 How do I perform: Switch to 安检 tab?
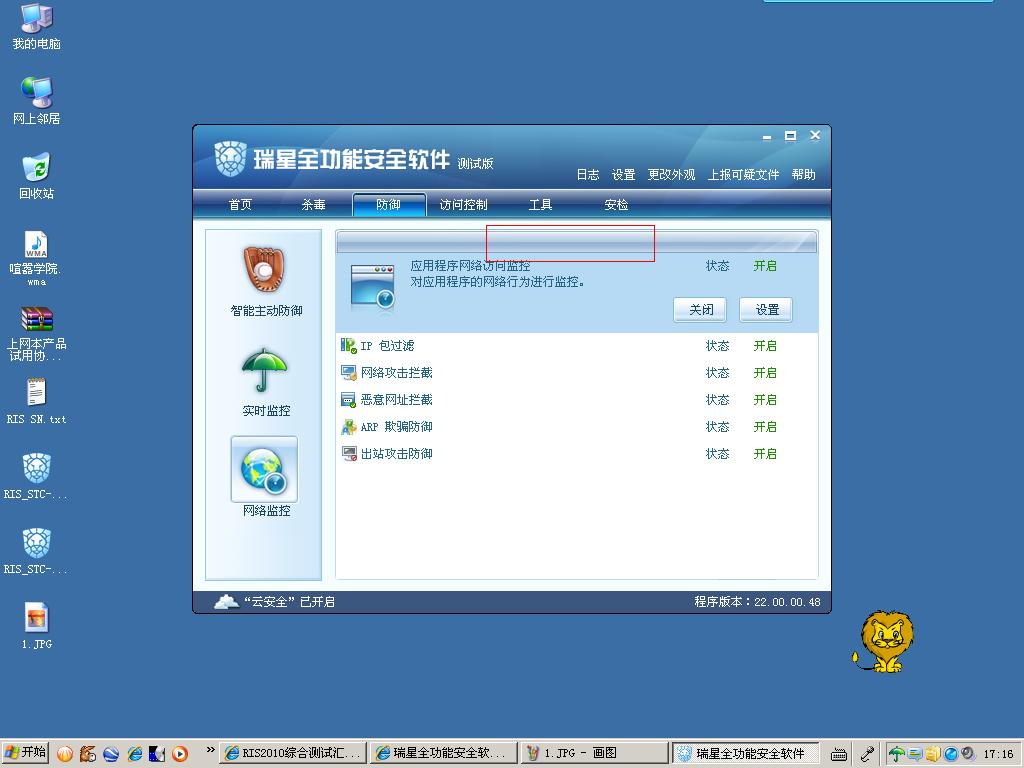[616, 204]
